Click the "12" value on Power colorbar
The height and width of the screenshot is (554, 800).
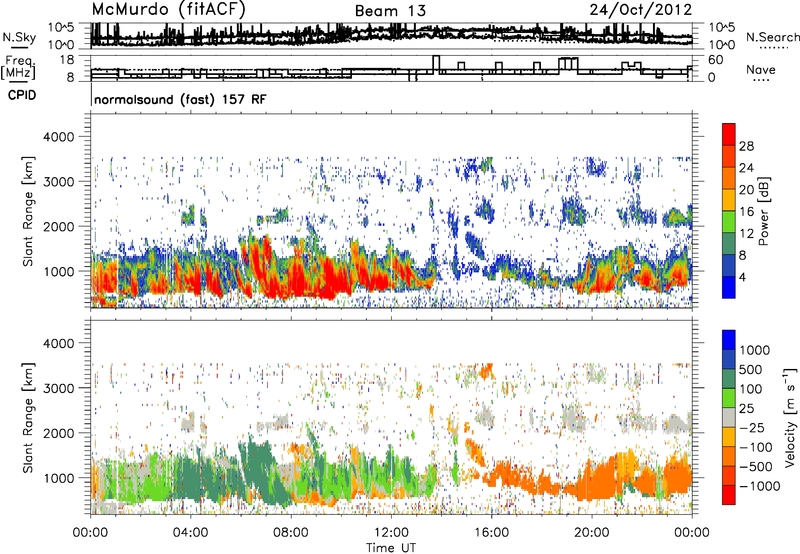point(746,234)
